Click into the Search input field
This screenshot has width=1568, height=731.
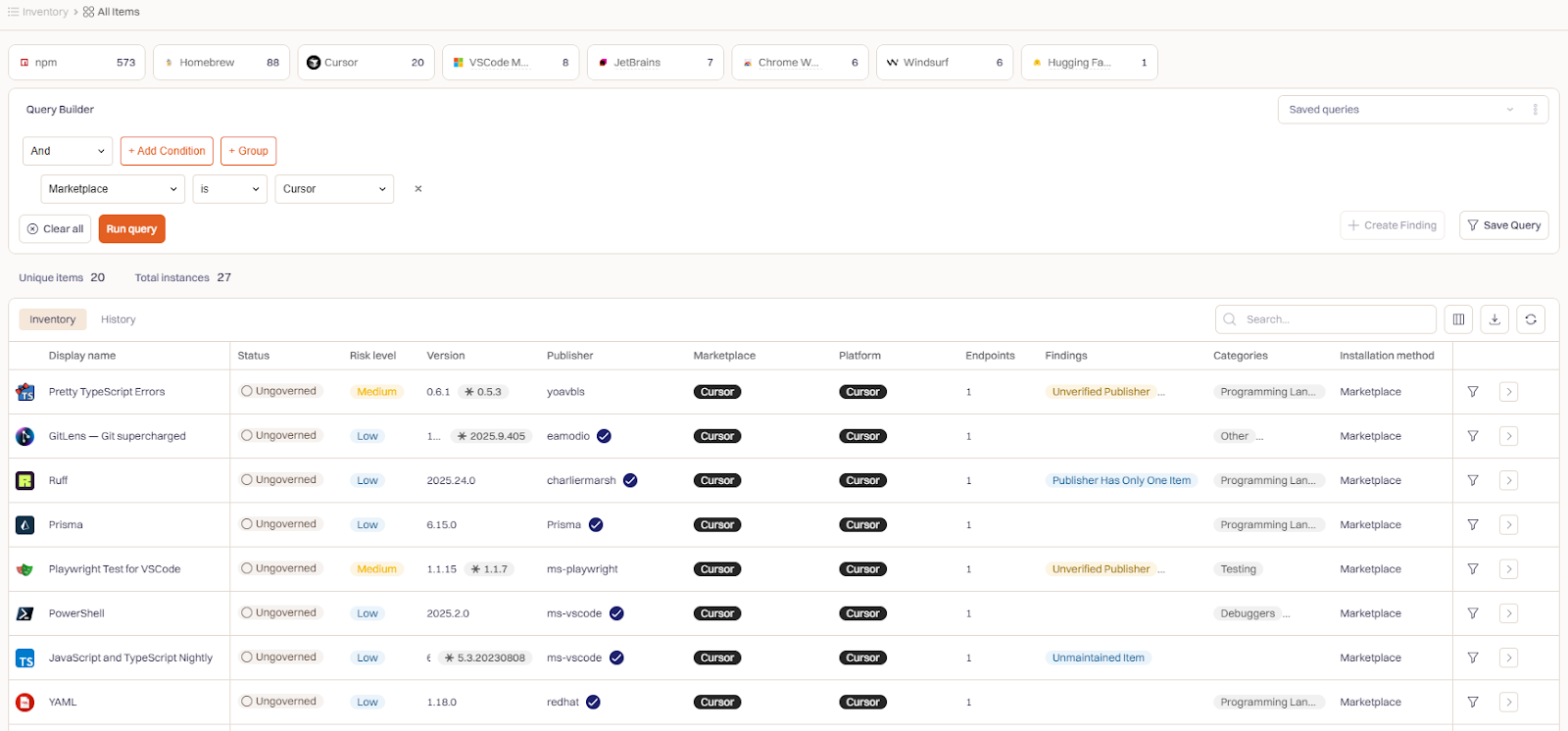click(x=1326, y=319)
